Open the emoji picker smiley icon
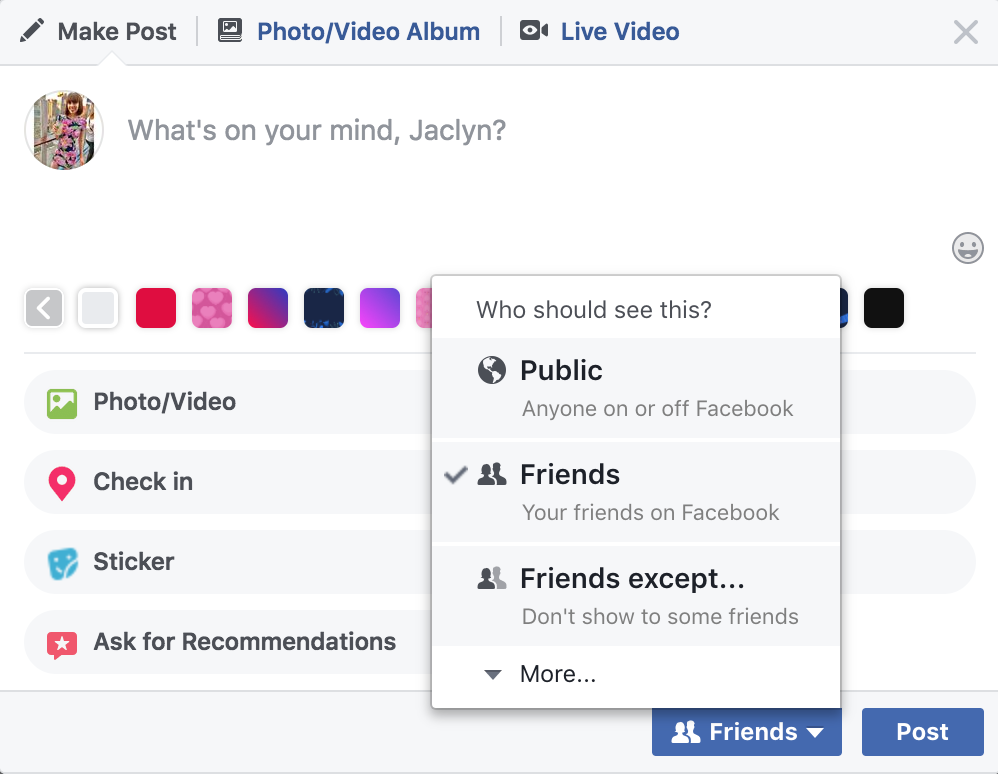Image resolution: width=998 pixels, height=774 pixels. pyautogui.click(x=967, y=248)
